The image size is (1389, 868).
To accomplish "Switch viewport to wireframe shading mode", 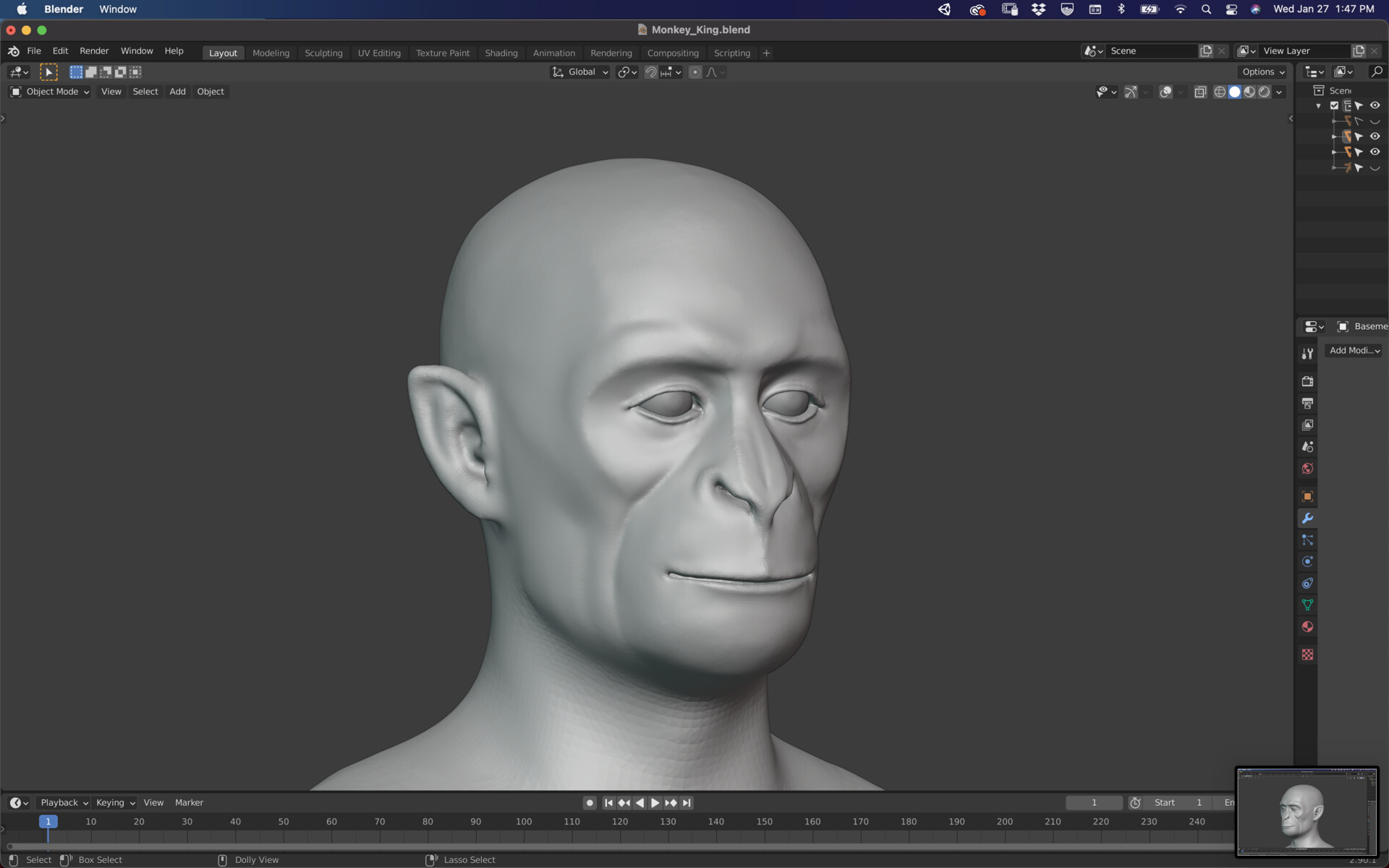I will (x=1220, y=93).
